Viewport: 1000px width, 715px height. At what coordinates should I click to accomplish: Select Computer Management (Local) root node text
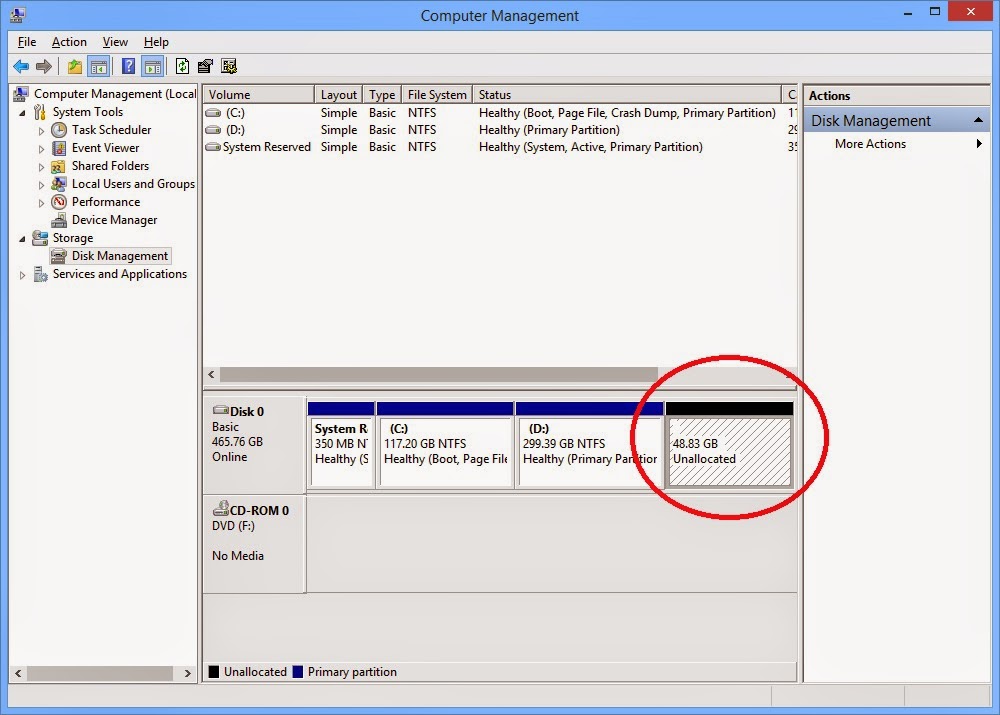pos(115,94)
